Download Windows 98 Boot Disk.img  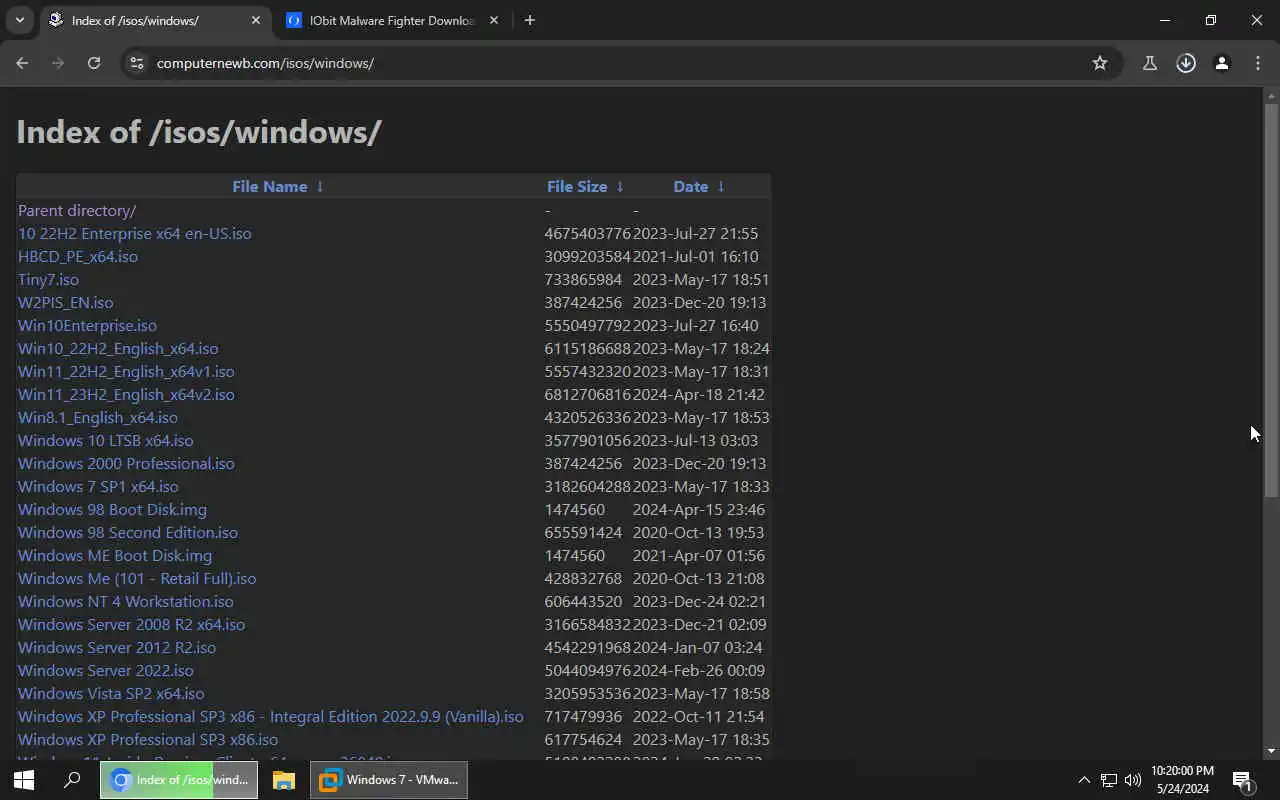pos(112,509)
